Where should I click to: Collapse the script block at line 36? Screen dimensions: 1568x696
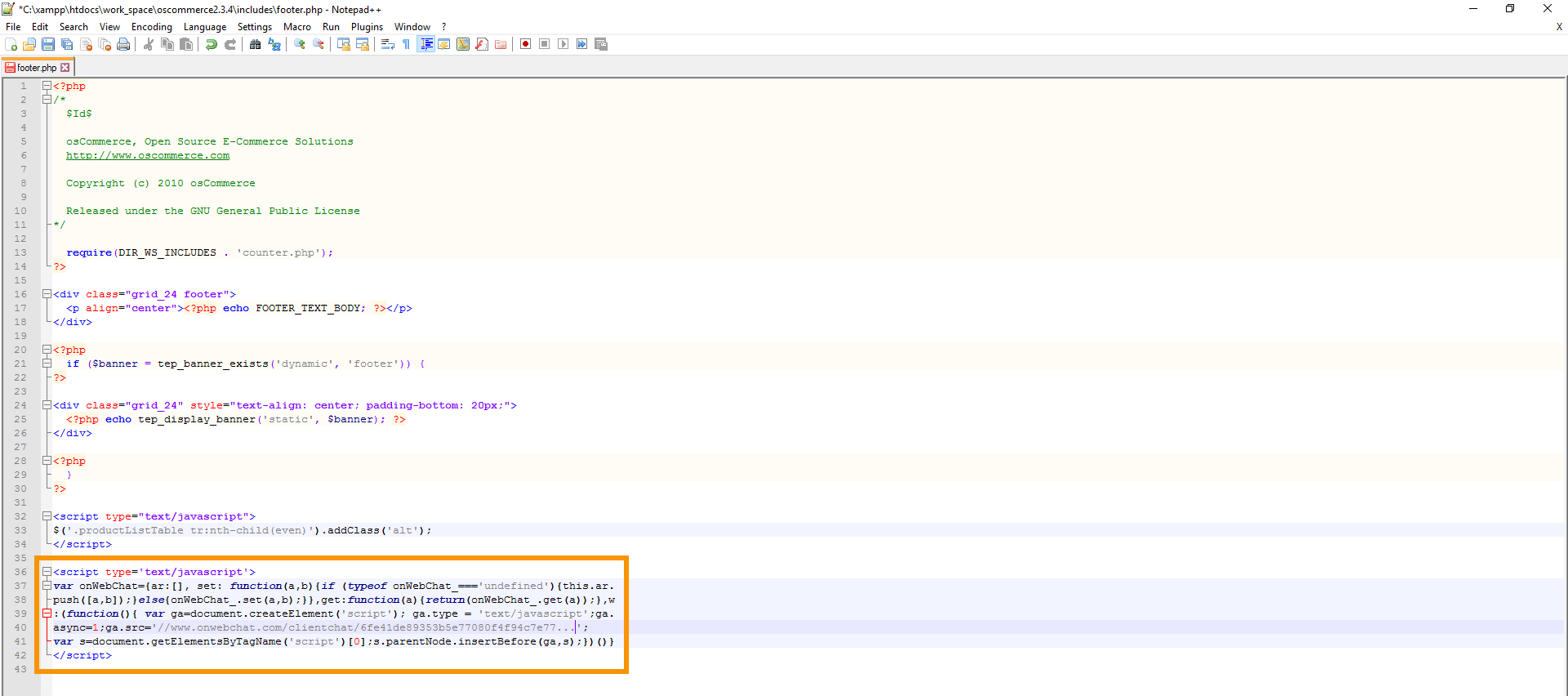tap(47, 572)
